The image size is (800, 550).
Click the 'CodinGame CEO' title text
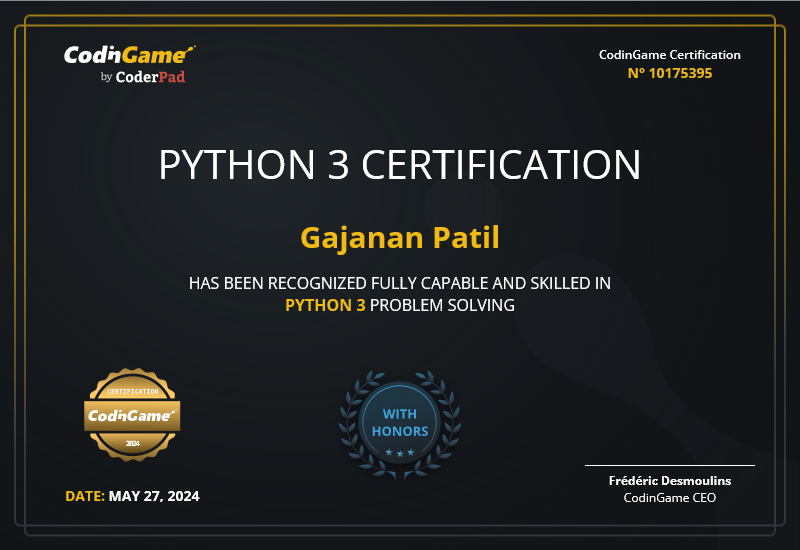(x=670, y=497)
